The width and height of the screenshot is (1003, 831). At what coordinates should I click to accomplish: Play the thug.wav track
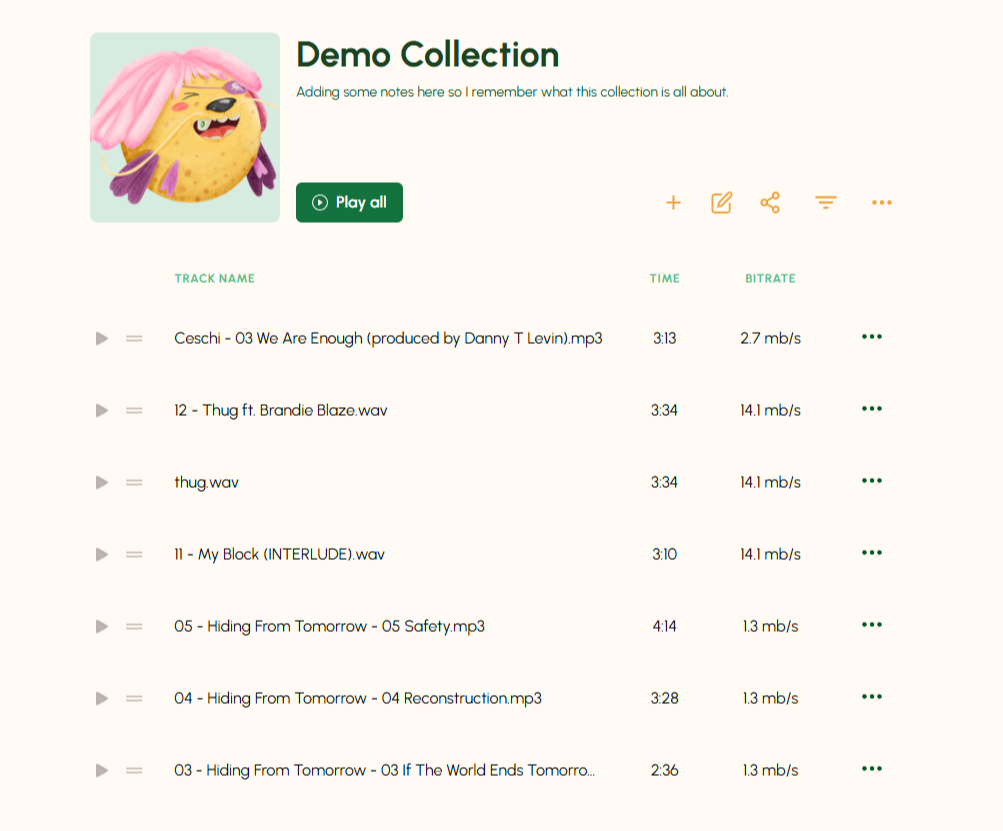coord(101,483)
